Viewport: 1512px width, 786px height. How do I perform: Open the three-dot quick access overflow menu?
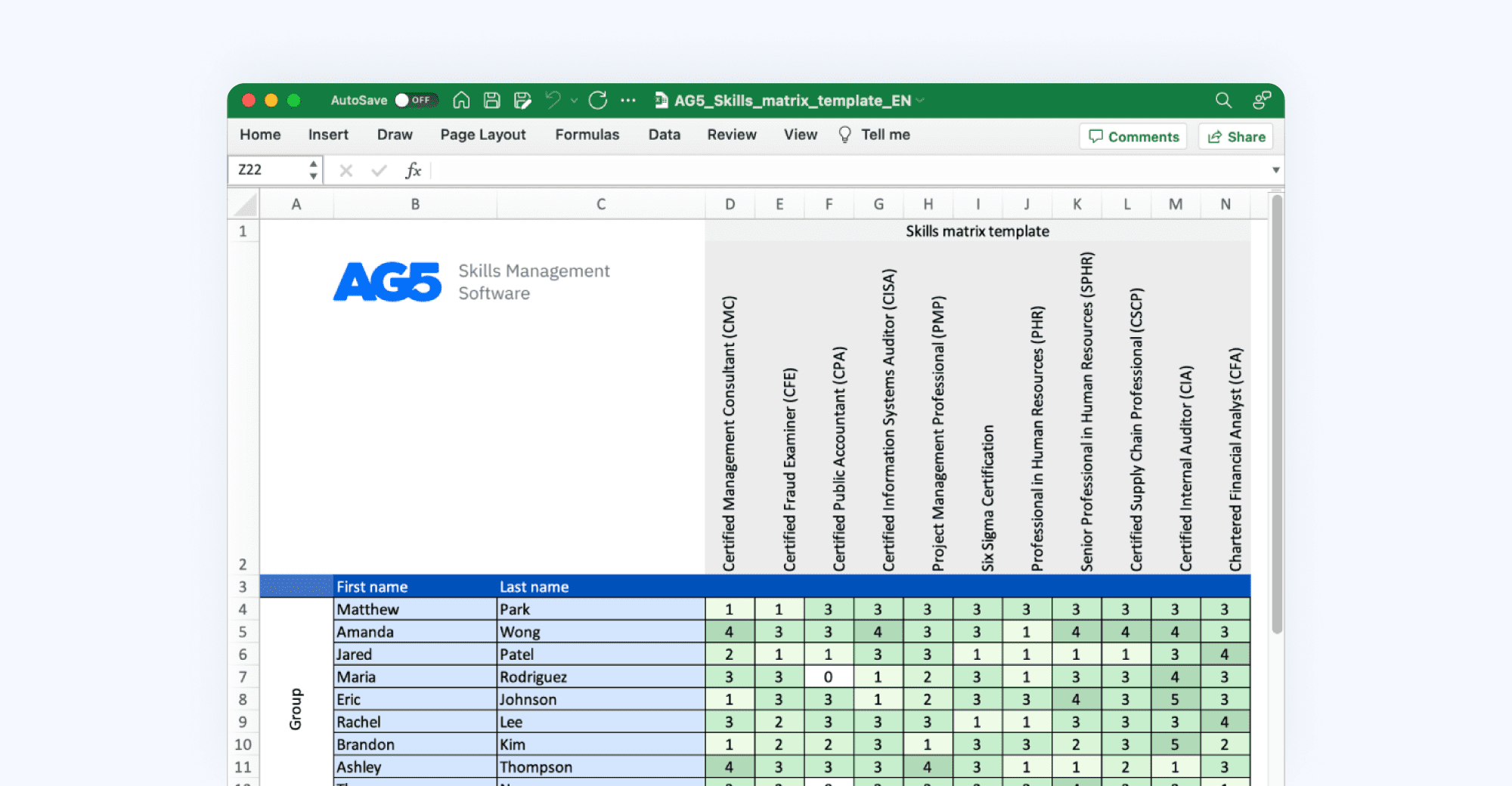pyautogui.click(x=628, y=101)
